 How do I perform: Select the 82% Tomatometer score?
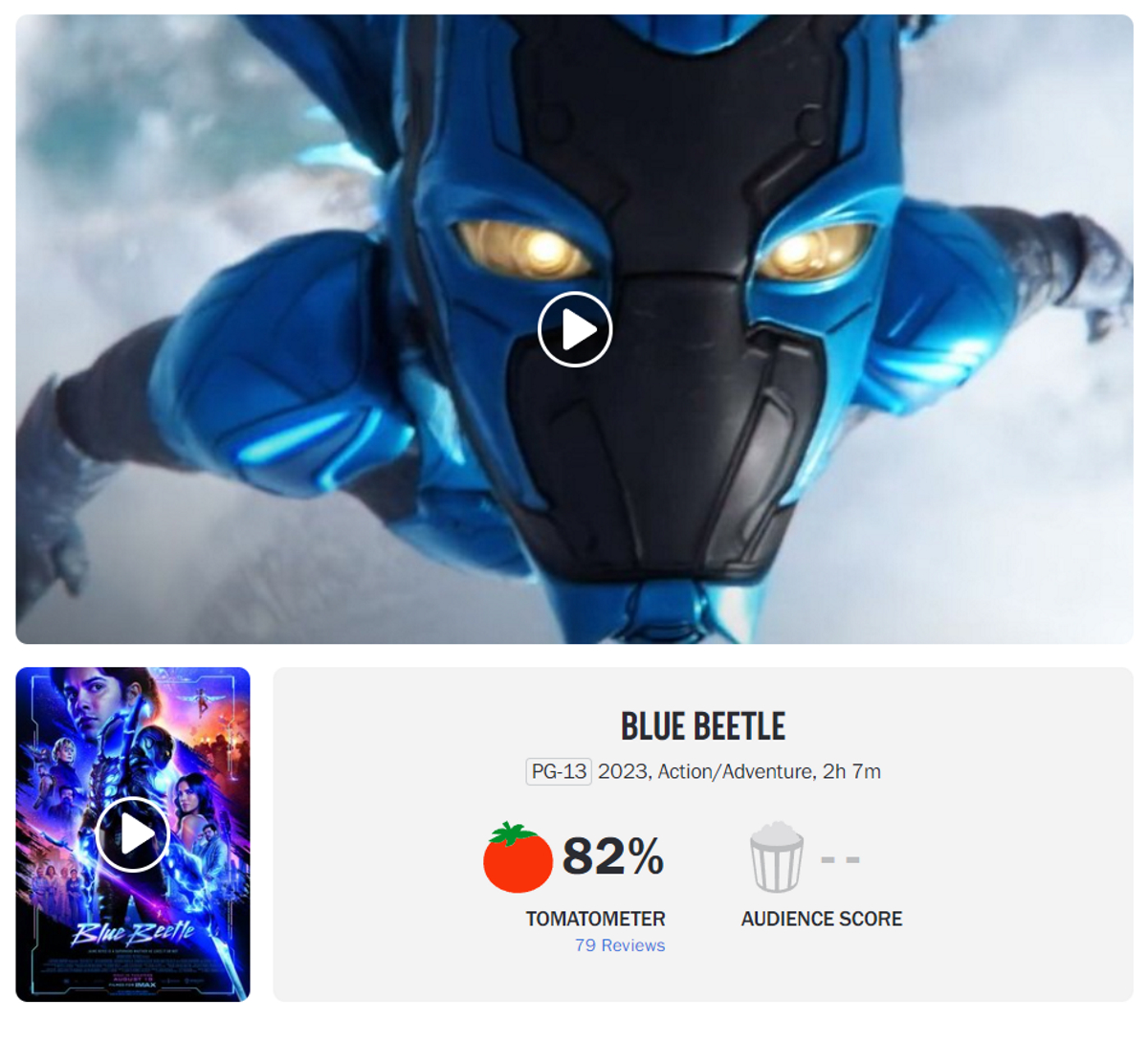tap(613, 856)
